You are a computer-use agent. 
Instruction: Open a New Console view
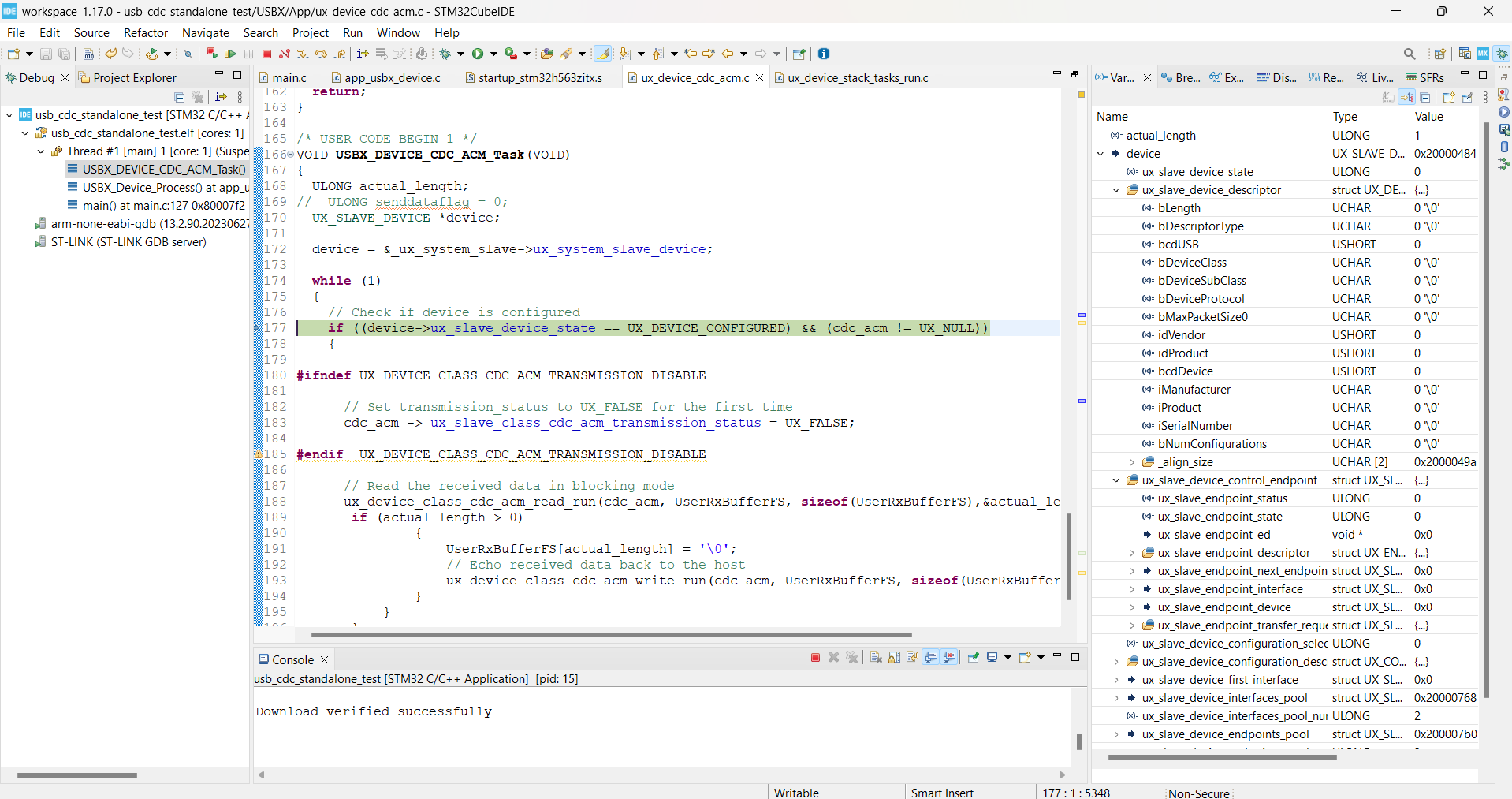point(1026,657)
